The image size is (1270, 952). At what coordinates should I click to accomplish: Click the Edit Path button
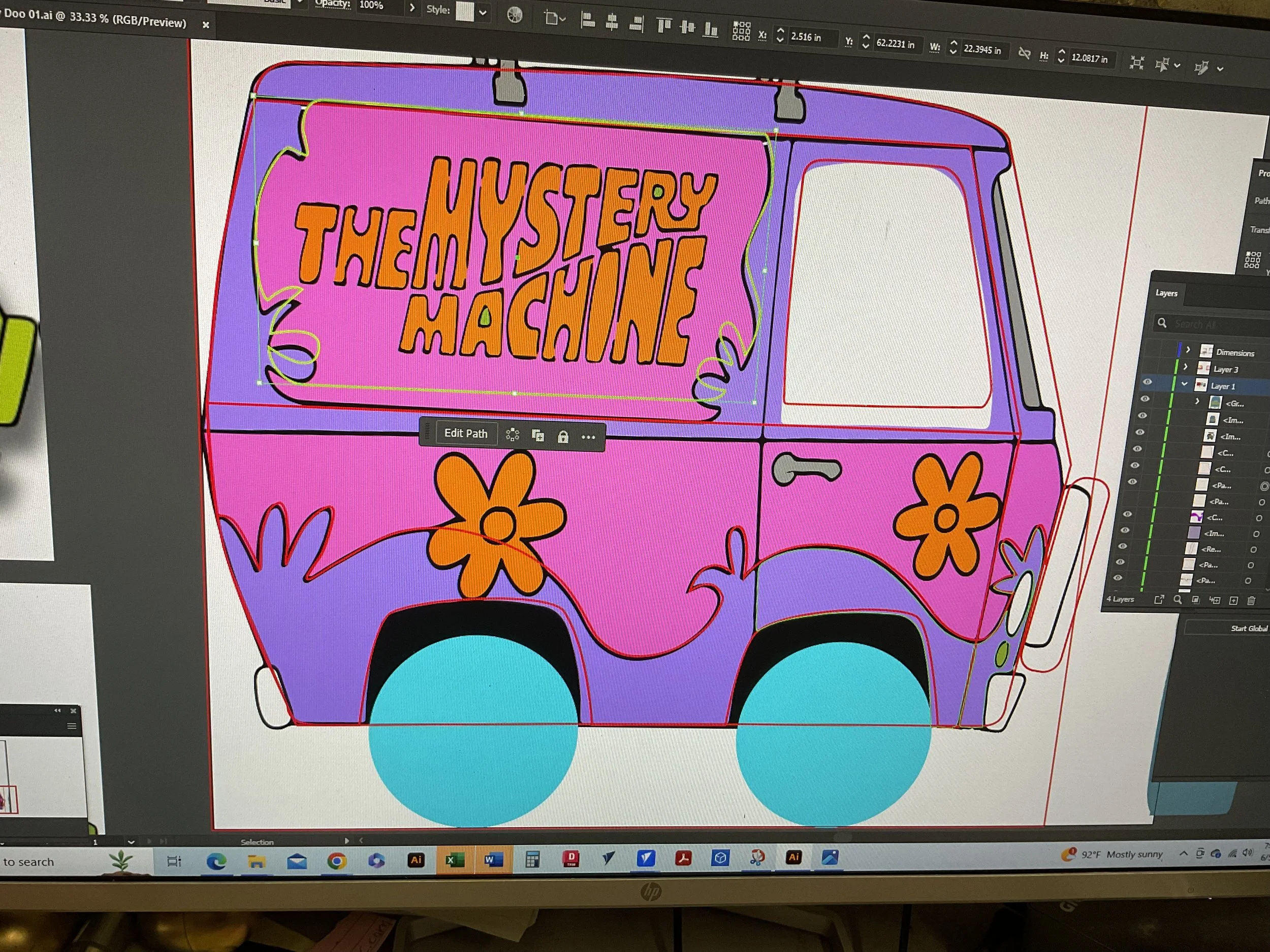[466, 433]
